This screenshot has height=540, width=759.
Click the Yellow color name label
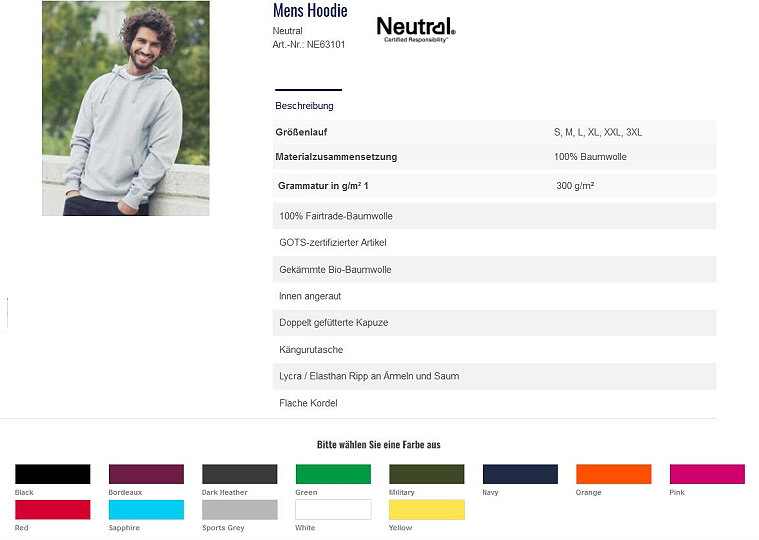tap(400, 527)
